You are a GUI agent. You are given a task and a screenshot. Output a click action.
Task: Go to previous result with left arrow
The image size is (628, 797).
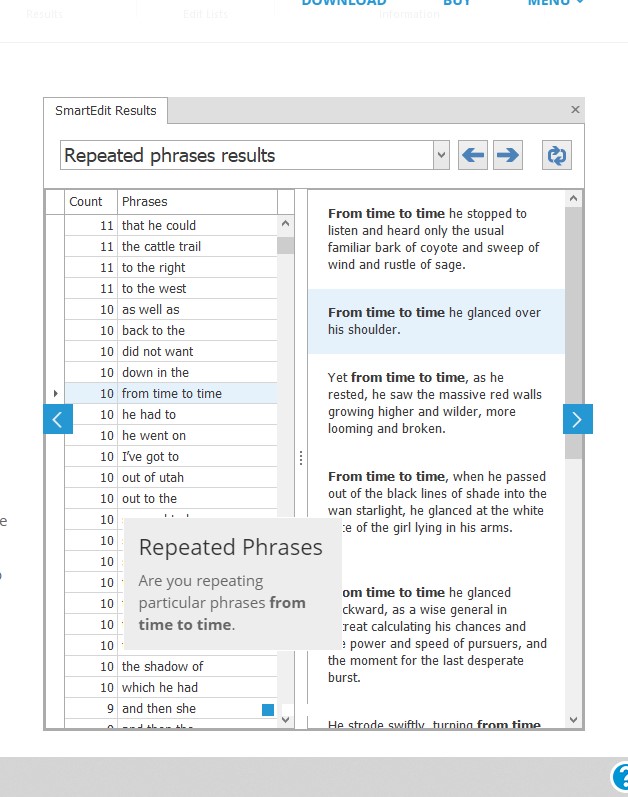pos(473,155)
